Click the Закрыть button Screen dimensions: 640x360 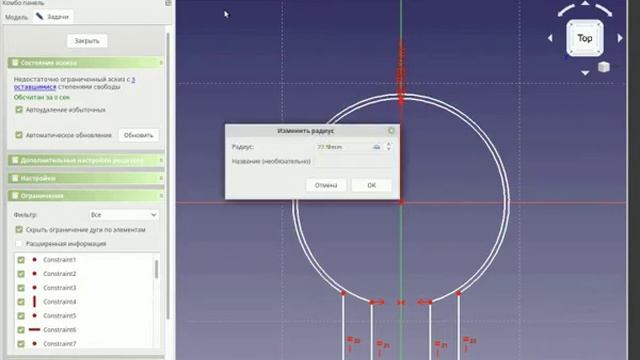click(87, 41)
